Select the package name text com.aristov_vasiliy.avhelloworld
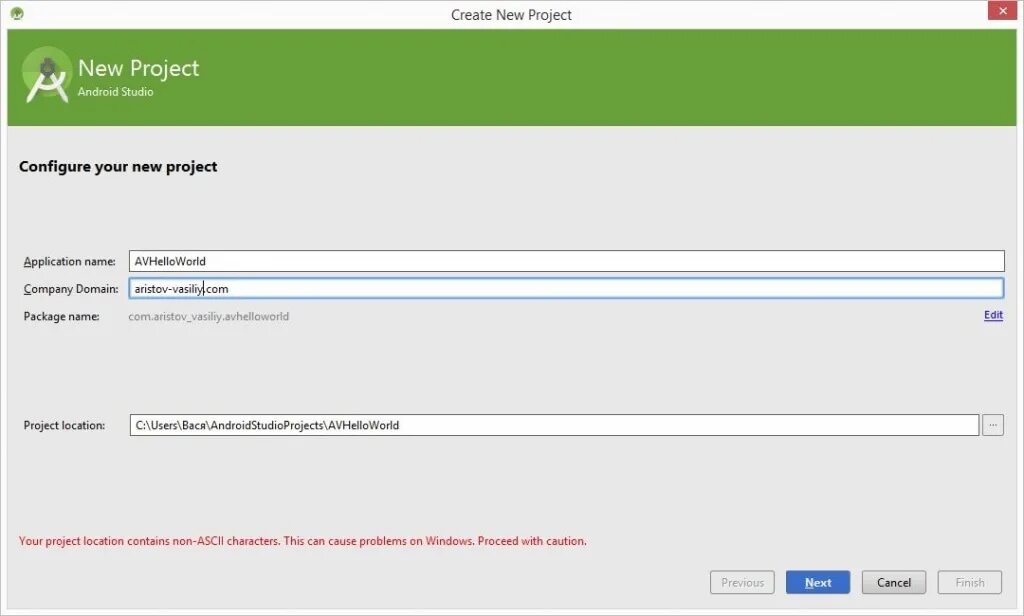The height and width of the screenshot is (616, 1024). point(208,316)
